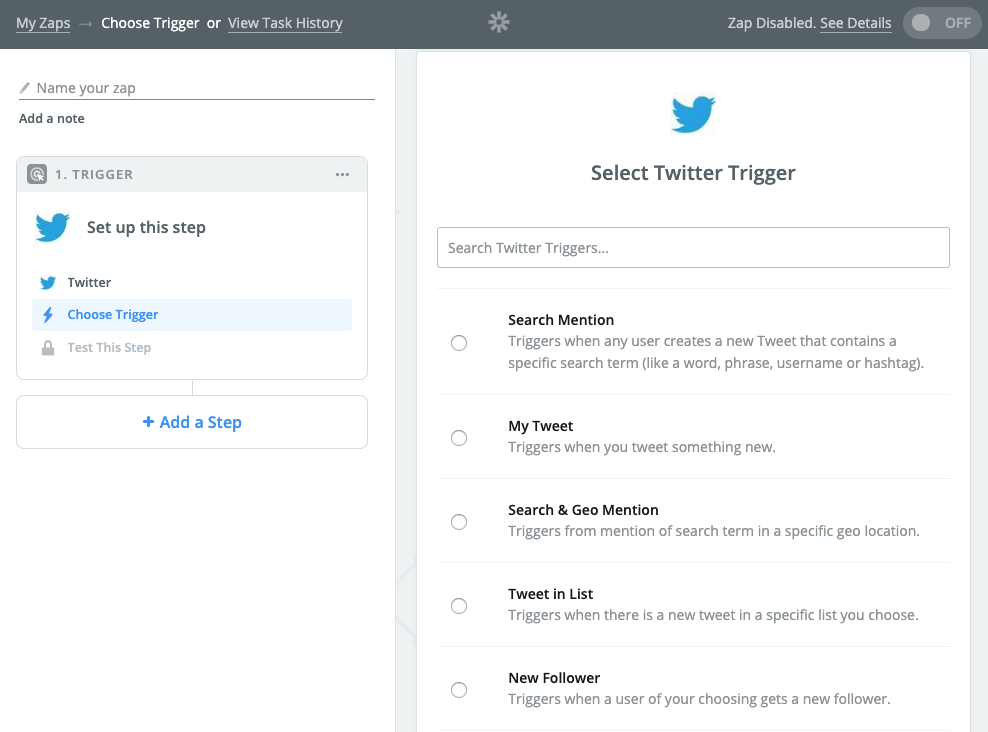Click the Add a Step button
The width and height of the screenshot is (988, 732).
point(192,422)
